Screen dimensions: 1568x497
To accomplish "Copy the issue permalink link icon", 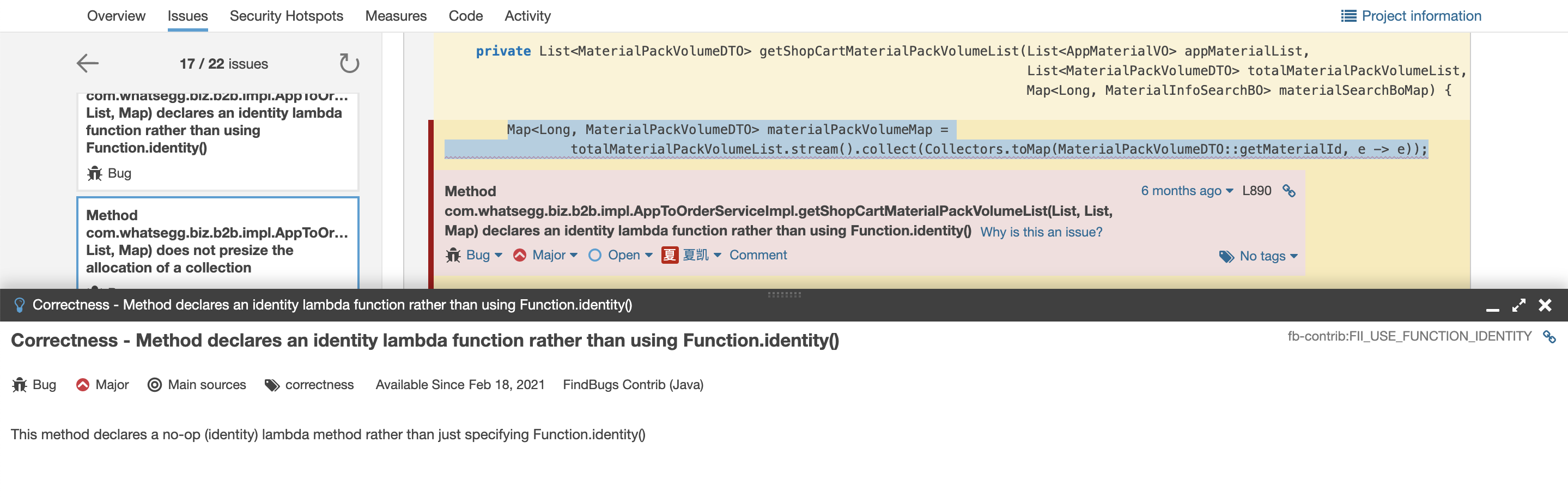I will pyautogui.click(x=1289, y=191).
